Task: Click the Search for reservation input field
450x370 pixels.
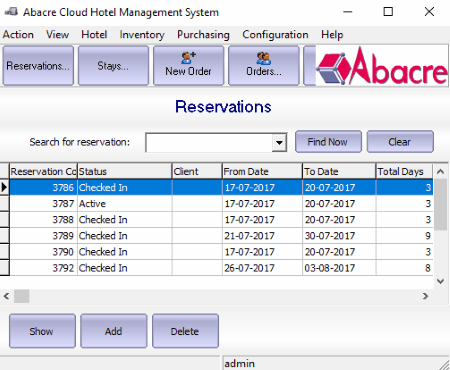Action: (209, 143)
